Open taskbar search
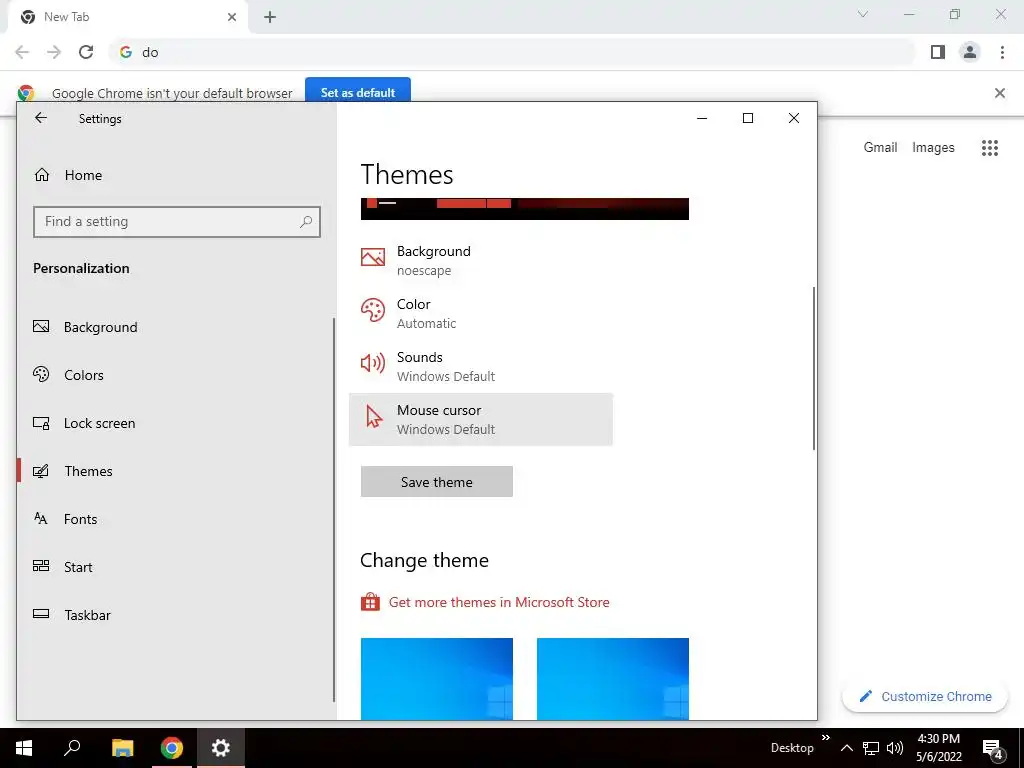Screen dimensions: 1024x768 click(x=72, y=748)
